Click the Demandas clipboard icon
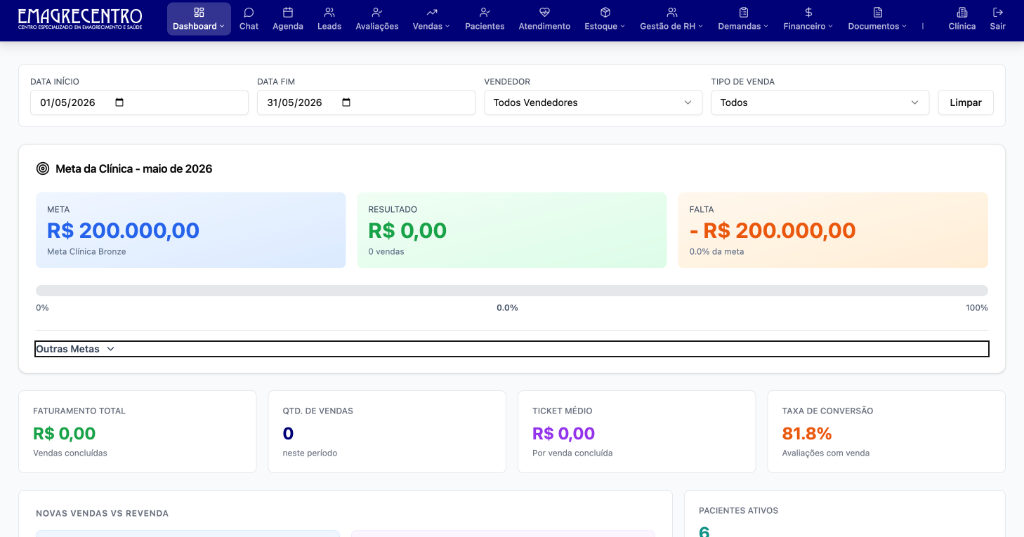Viewport: 1024px width, 537px height. pyautogui.click(x=744, y=12)
